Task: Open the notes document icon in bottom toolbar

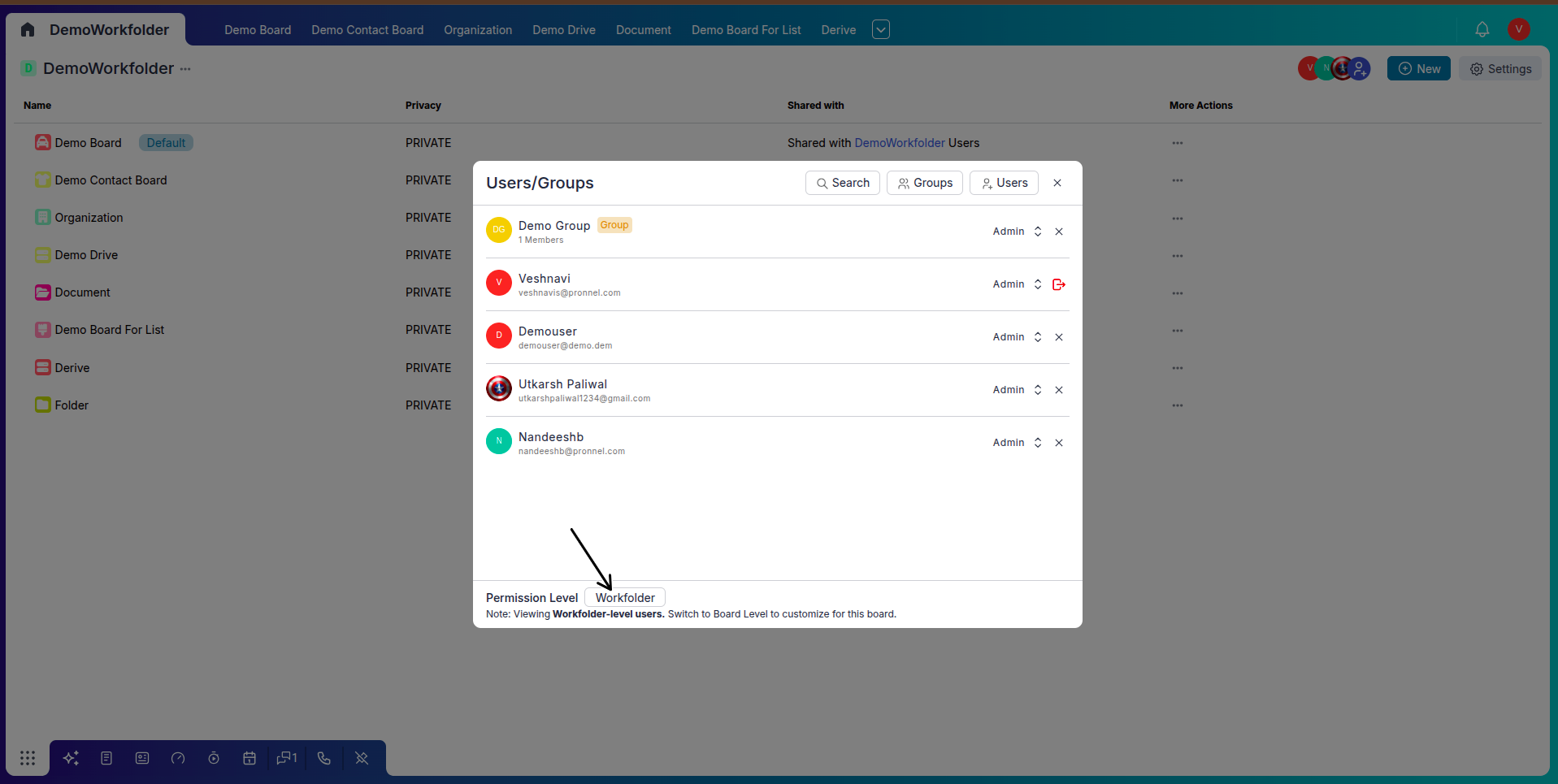Action: pos(106,758)
